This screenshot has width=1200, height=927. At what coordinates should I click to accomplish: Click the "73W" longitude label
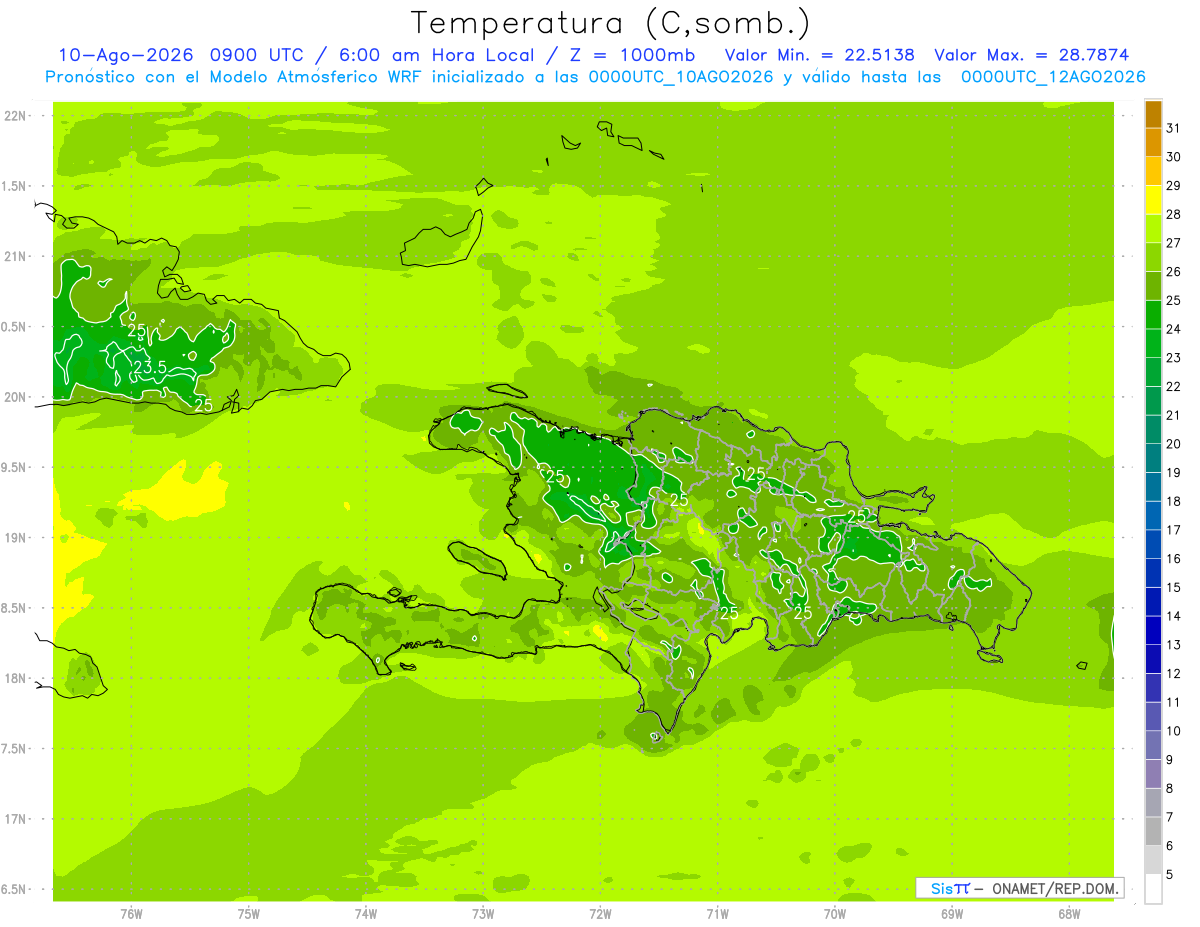point(483,914)
